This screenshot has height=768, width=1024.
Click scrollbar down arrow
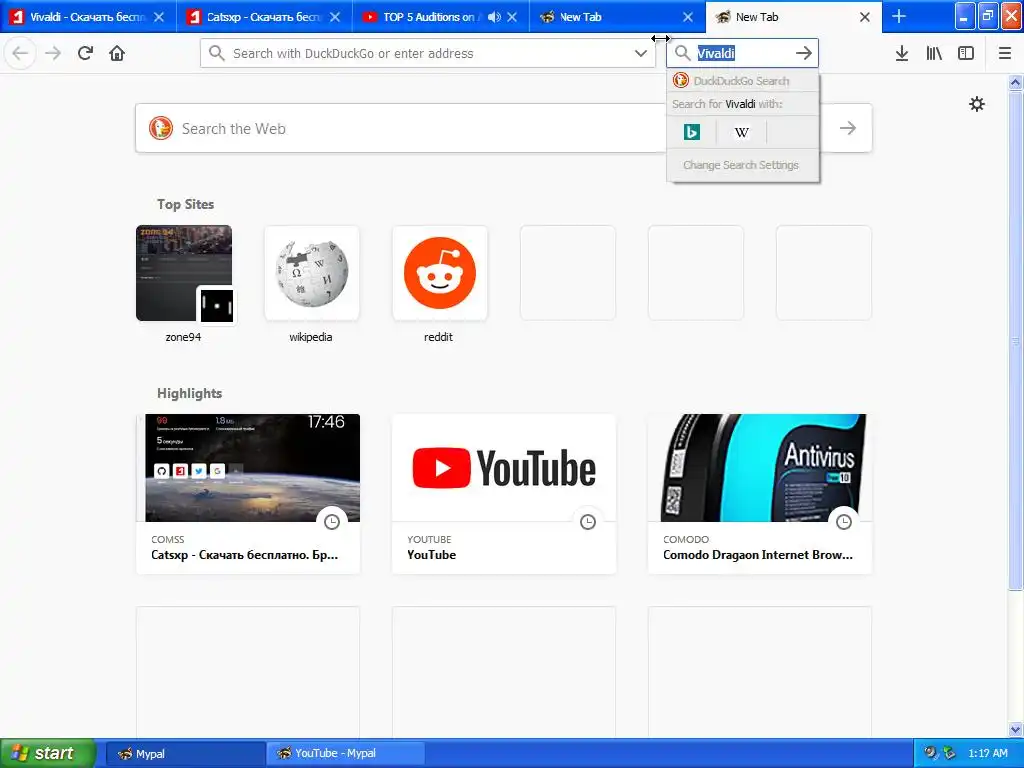pyautogui.click(x=1016, y=729)
